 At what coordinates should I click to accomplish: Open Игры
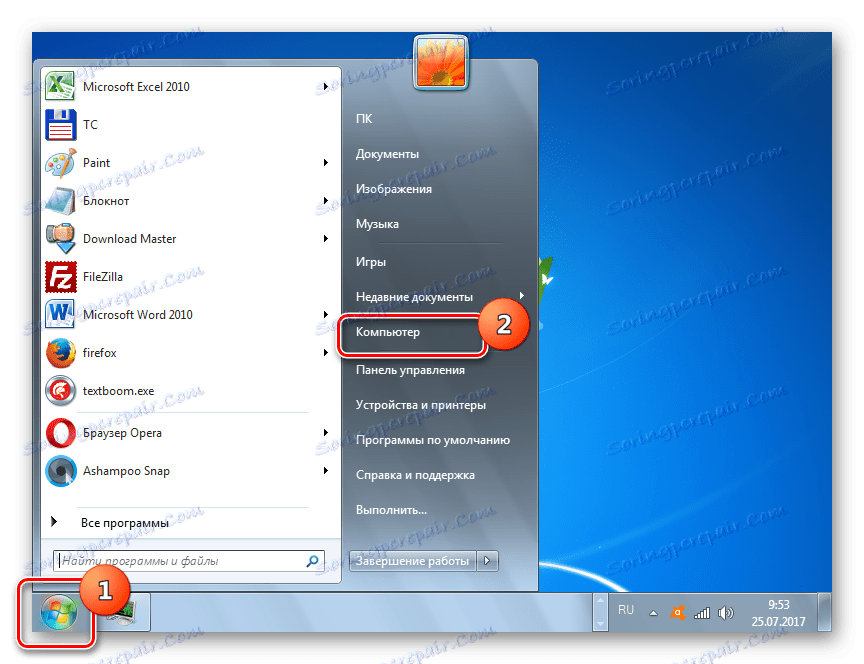click(371, 262)
